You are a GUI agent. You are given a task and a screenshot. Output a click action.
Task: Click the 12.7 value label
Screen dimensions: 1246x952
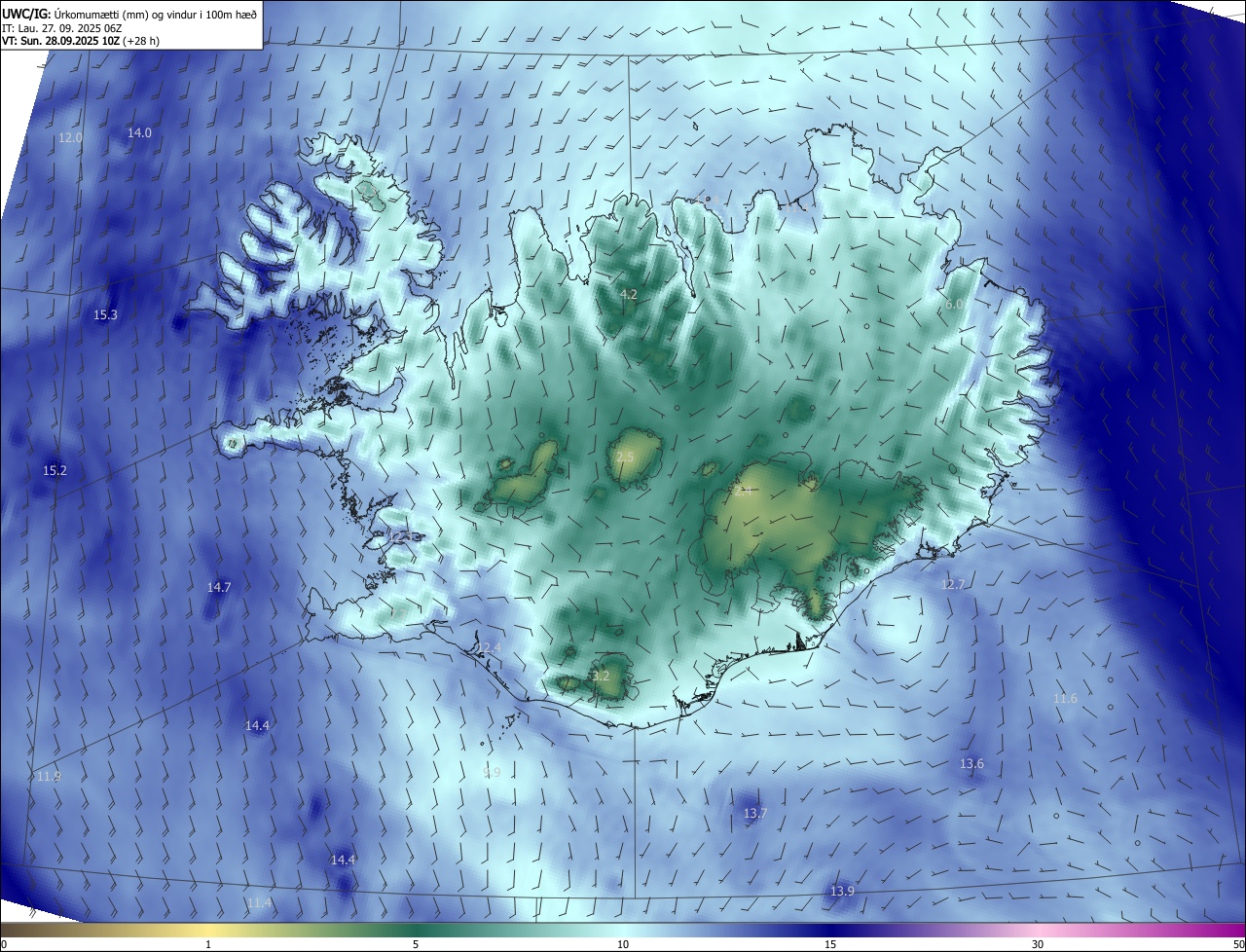pos(952,585)
